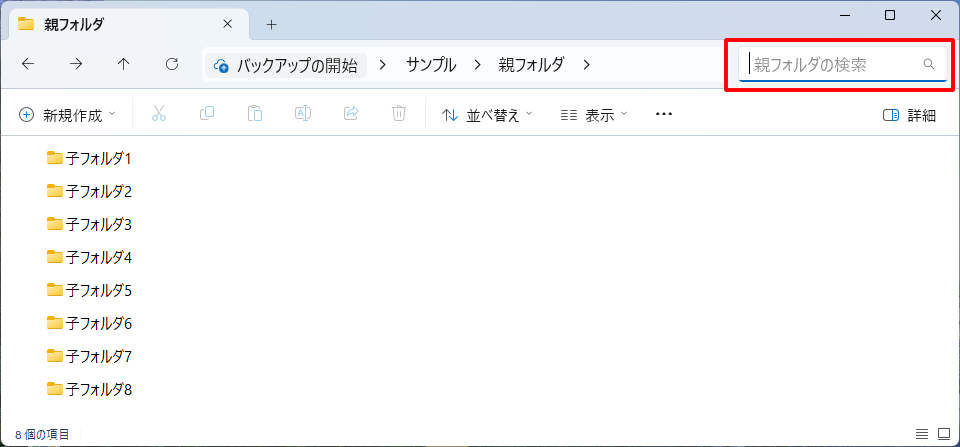Switch to large thumbnails view layout

click(x=943, y=435)
